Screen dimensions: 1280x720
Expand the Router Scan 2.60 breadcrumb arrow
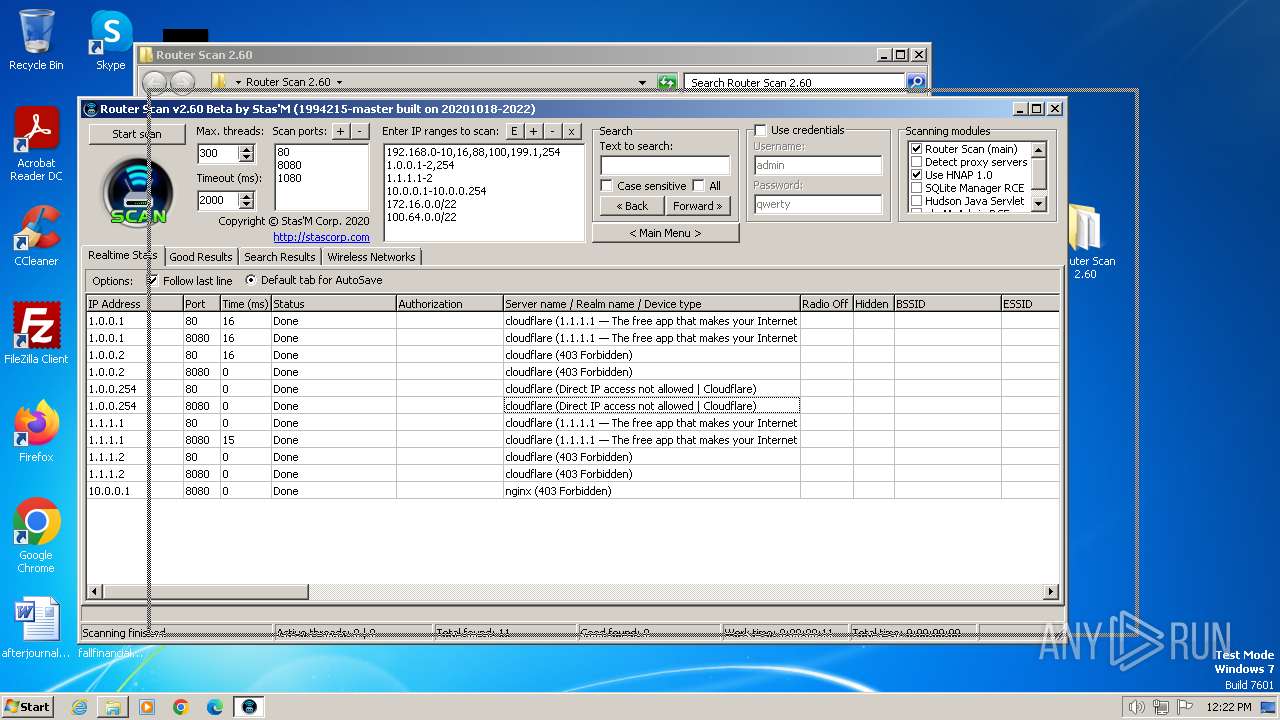tap(339, 83)
